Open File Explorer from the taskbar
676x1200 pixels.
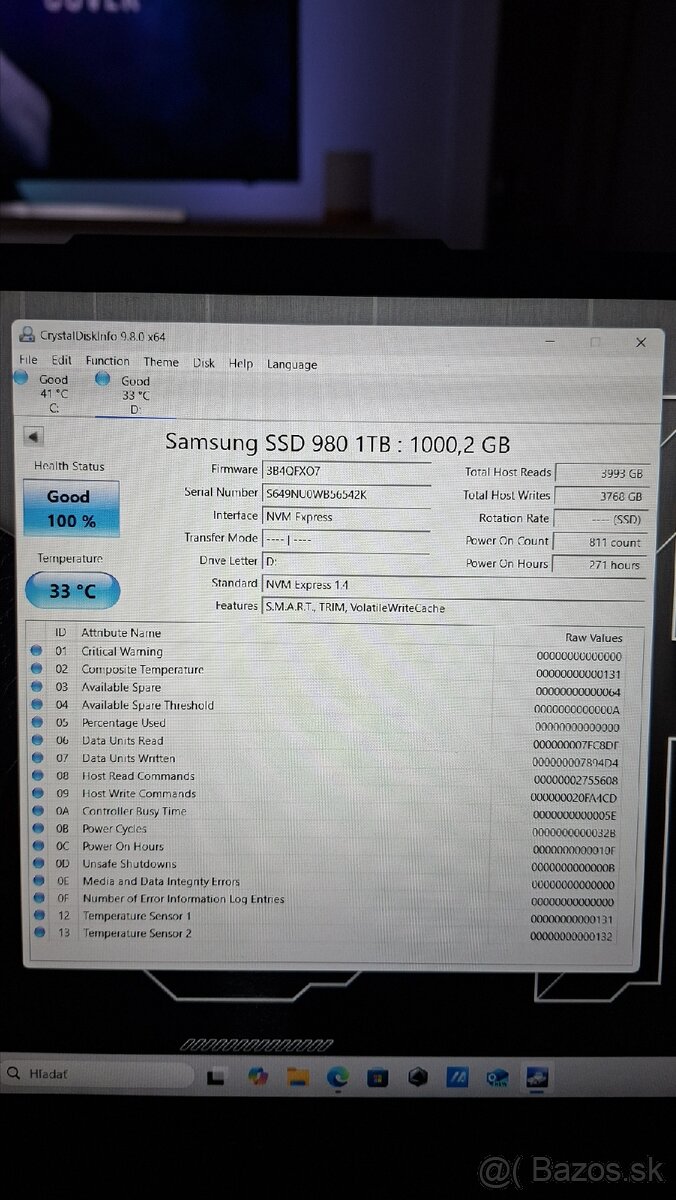297,1077
